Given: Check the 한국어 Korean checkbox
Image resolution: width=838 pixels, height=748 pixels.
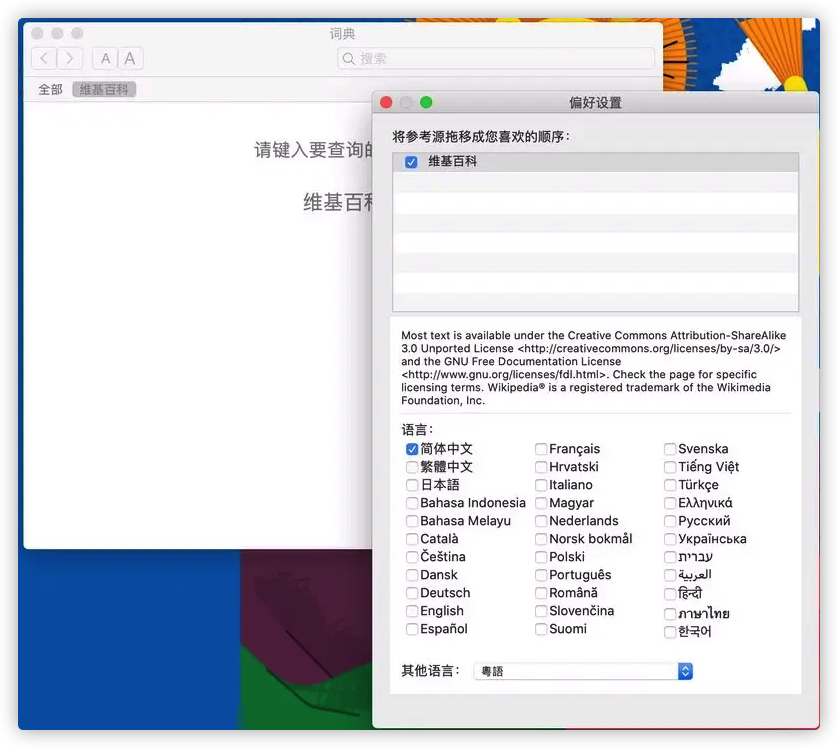Looking at the screenshot, I should click(670, 632).
